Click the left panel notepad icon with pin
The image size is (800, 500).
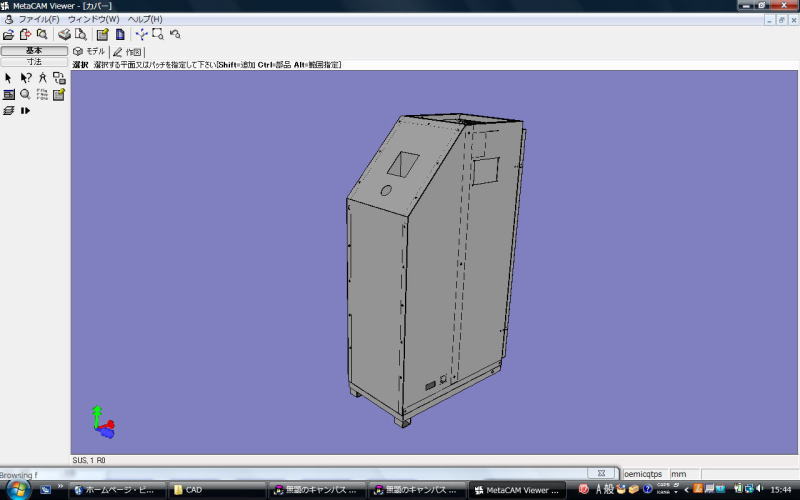59,94
